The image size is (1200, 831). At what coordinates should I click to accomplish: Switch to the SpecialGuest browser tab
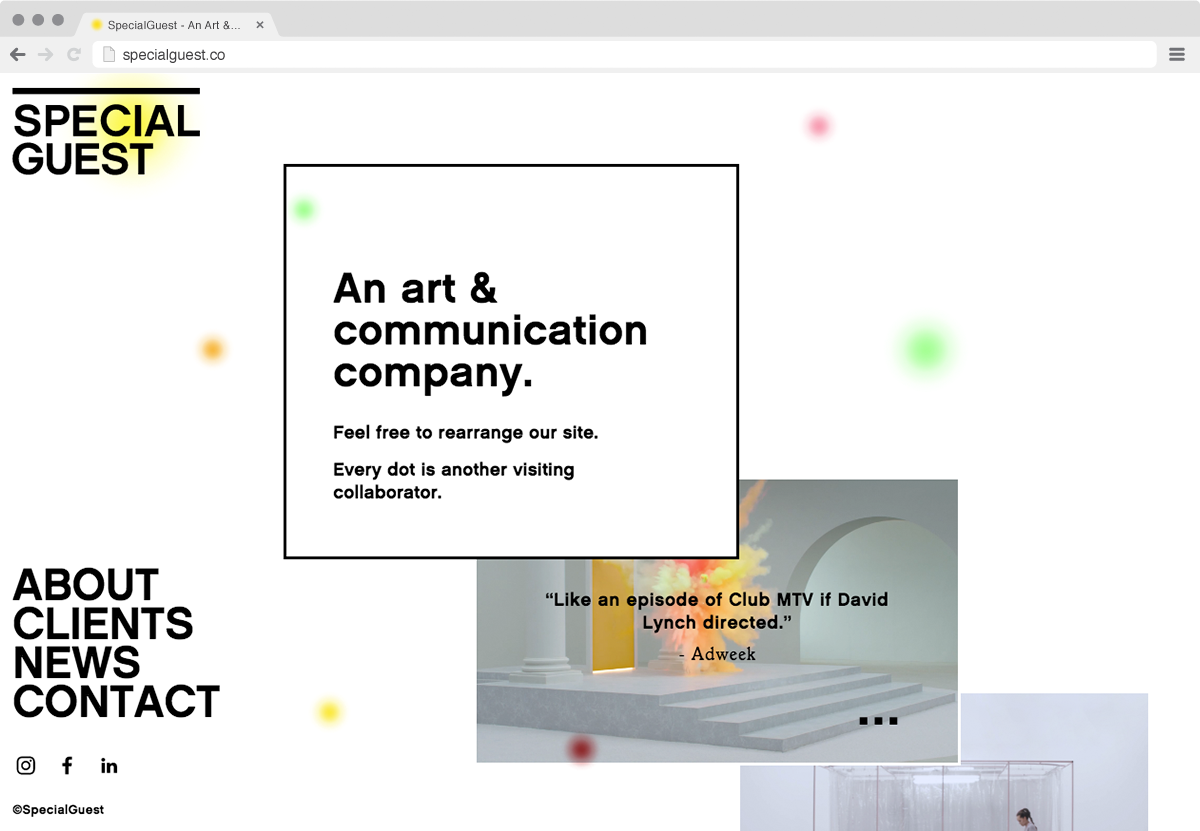[x=175, y=24]
